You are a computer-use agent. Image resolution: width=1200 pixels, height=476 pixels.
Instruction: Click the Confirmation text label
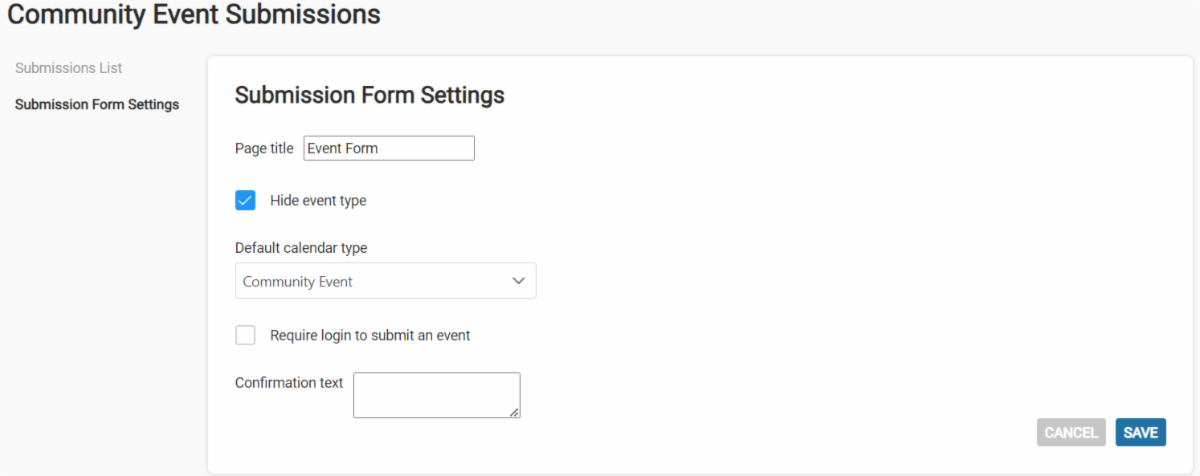[x=289, y=382]
